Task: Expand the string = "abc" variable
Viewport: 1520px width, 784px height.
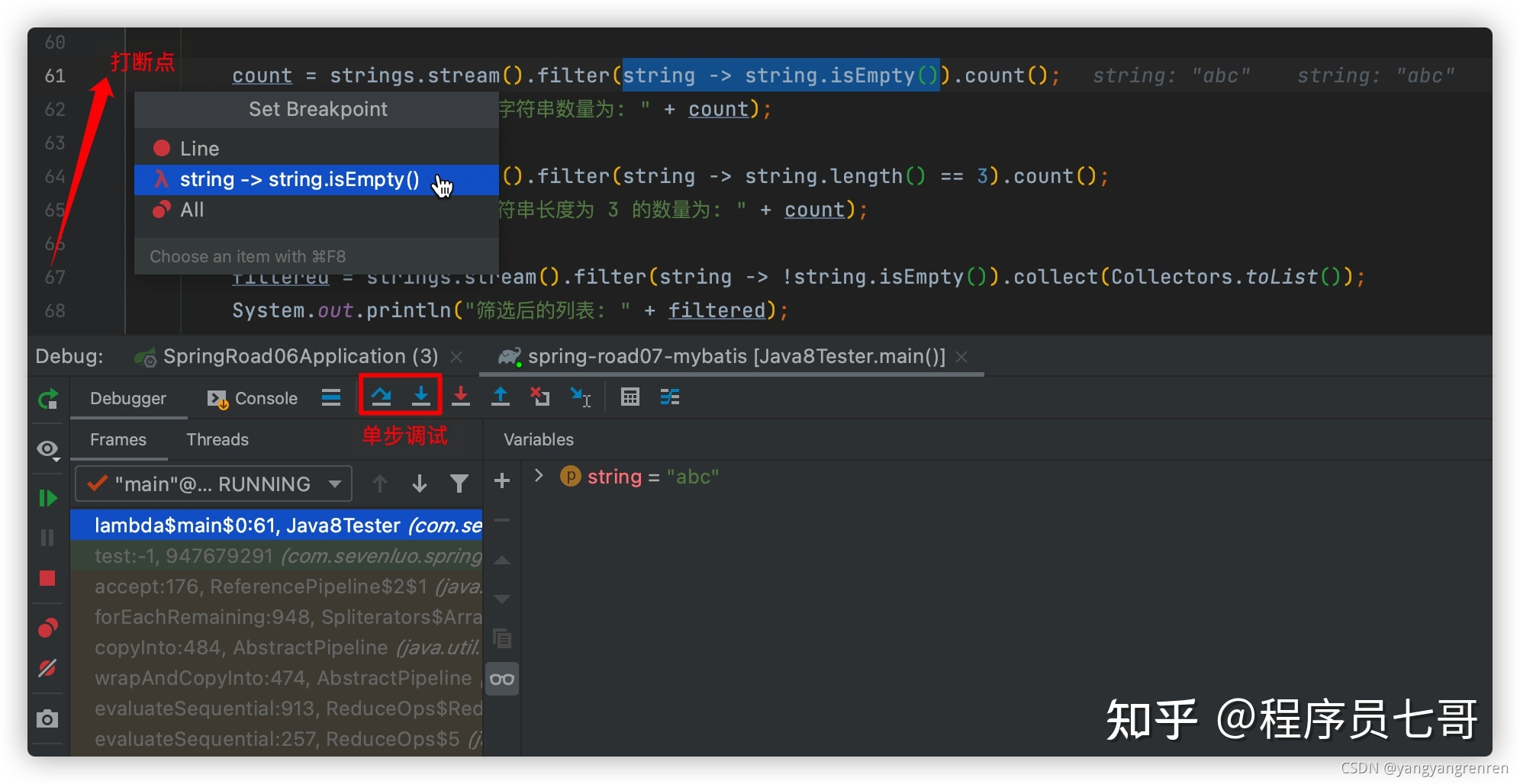Action: [x=539, y=476]
